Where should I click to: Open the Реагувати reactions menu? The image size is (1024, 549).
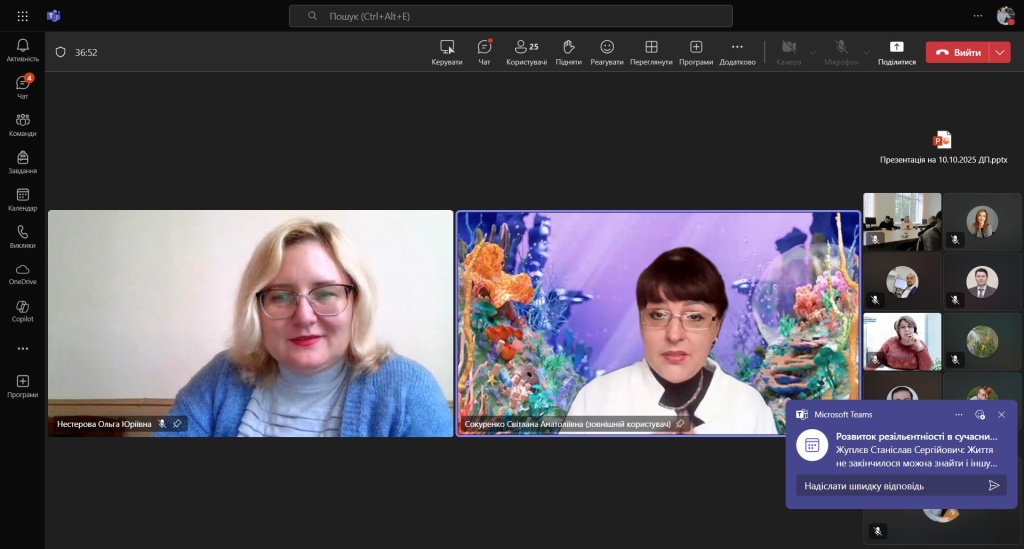click(x=606, y=52)
